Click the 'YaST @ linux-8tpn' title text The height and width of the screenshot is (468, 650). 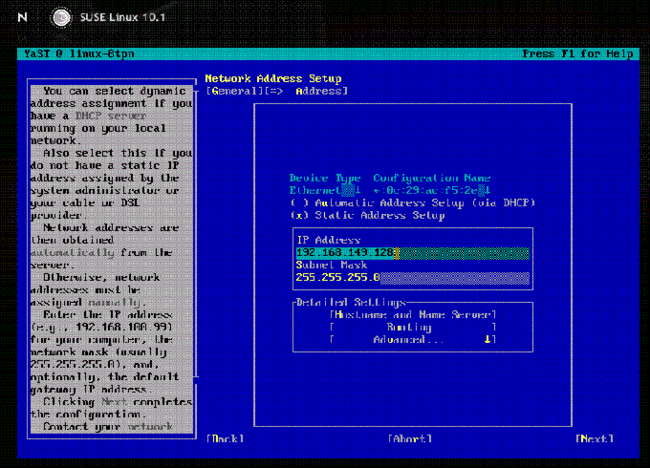click(79, 54)
